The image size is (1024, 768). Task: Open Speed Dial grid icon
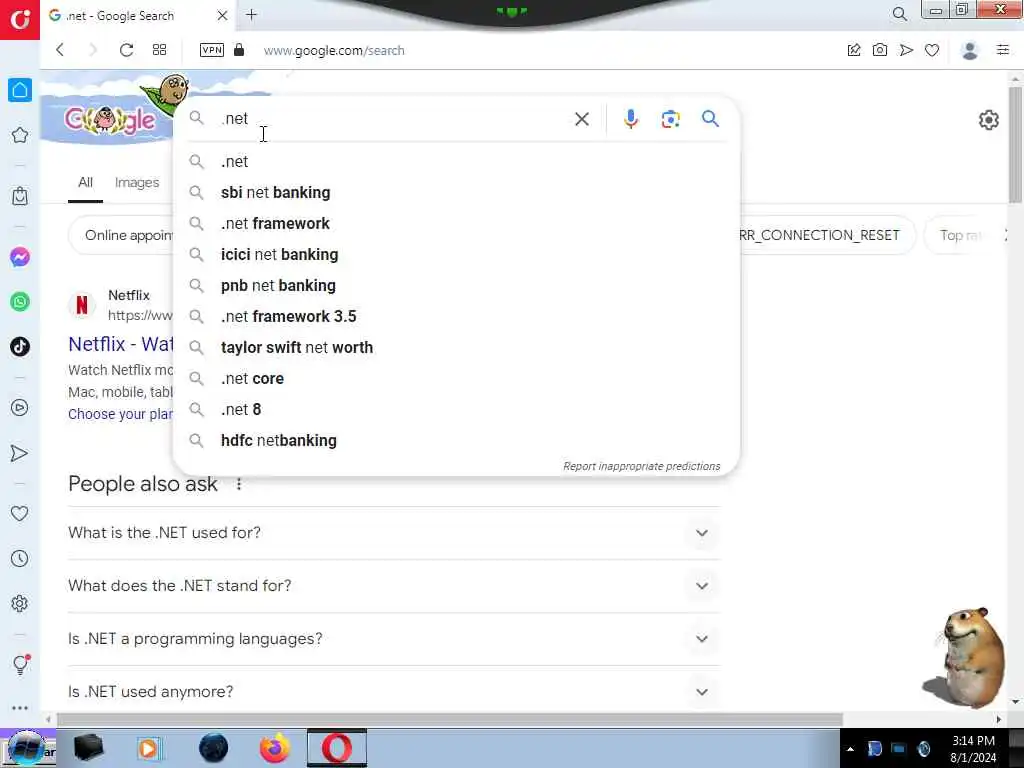[x=159, y=50]
